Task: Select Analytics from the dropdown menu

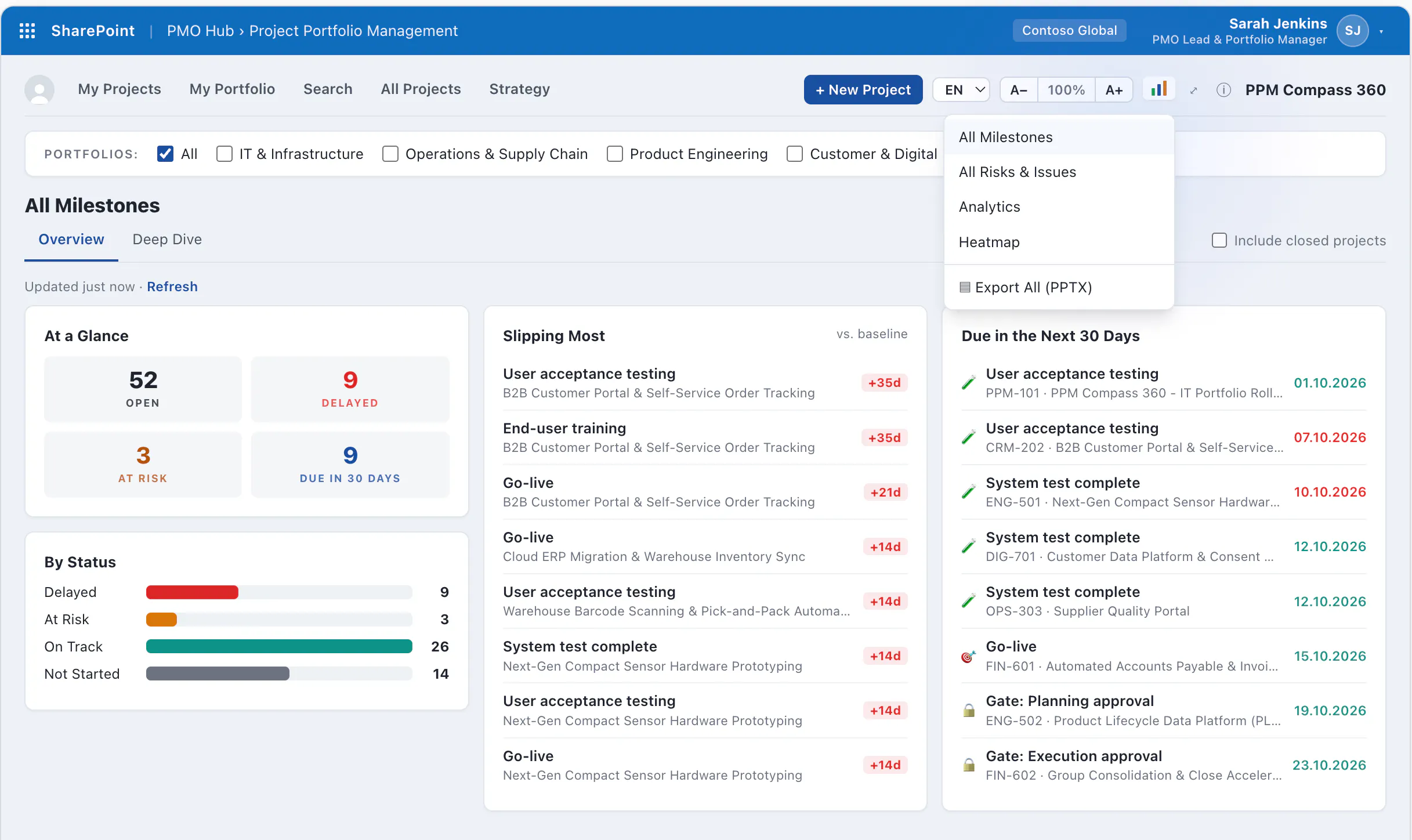Action: point(1059,207)
